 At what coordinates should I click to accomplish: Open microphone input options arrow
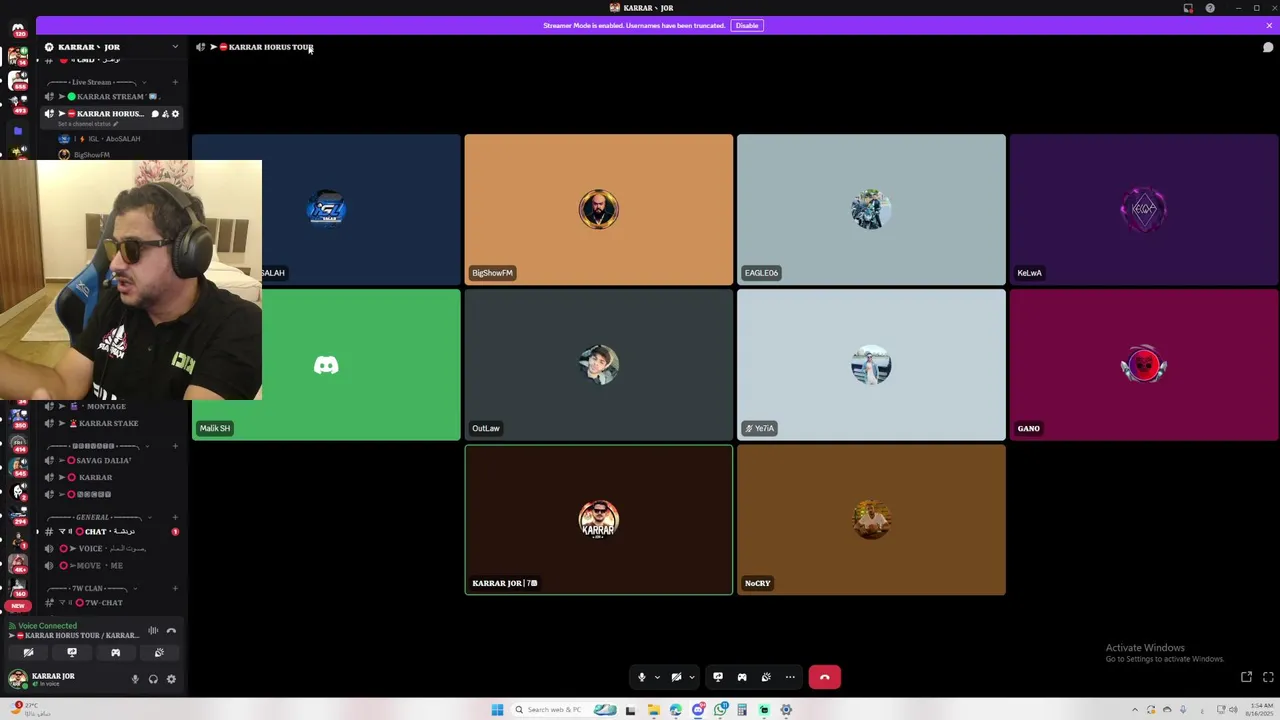click(x=657, y=677)
